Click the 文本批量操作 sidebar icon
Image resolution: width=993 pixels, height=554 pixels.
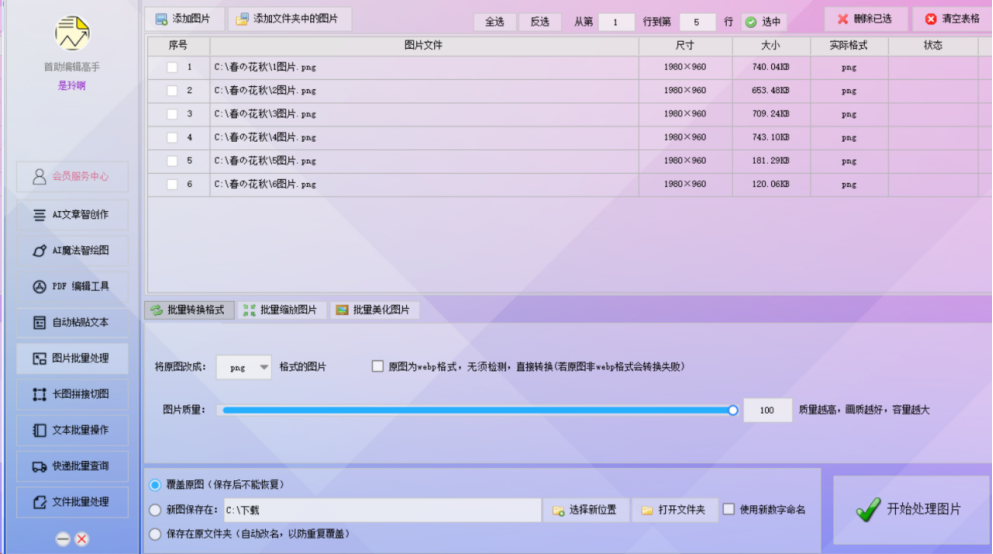[39, 431]
